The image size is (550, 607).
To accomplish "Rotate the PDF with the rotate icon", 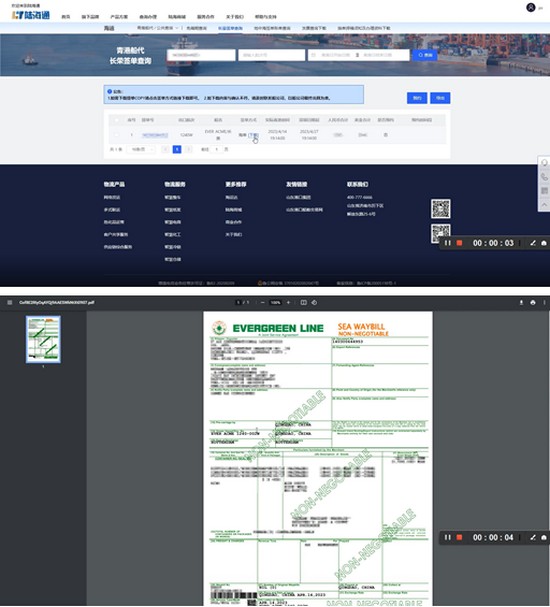I will (314, 302).
